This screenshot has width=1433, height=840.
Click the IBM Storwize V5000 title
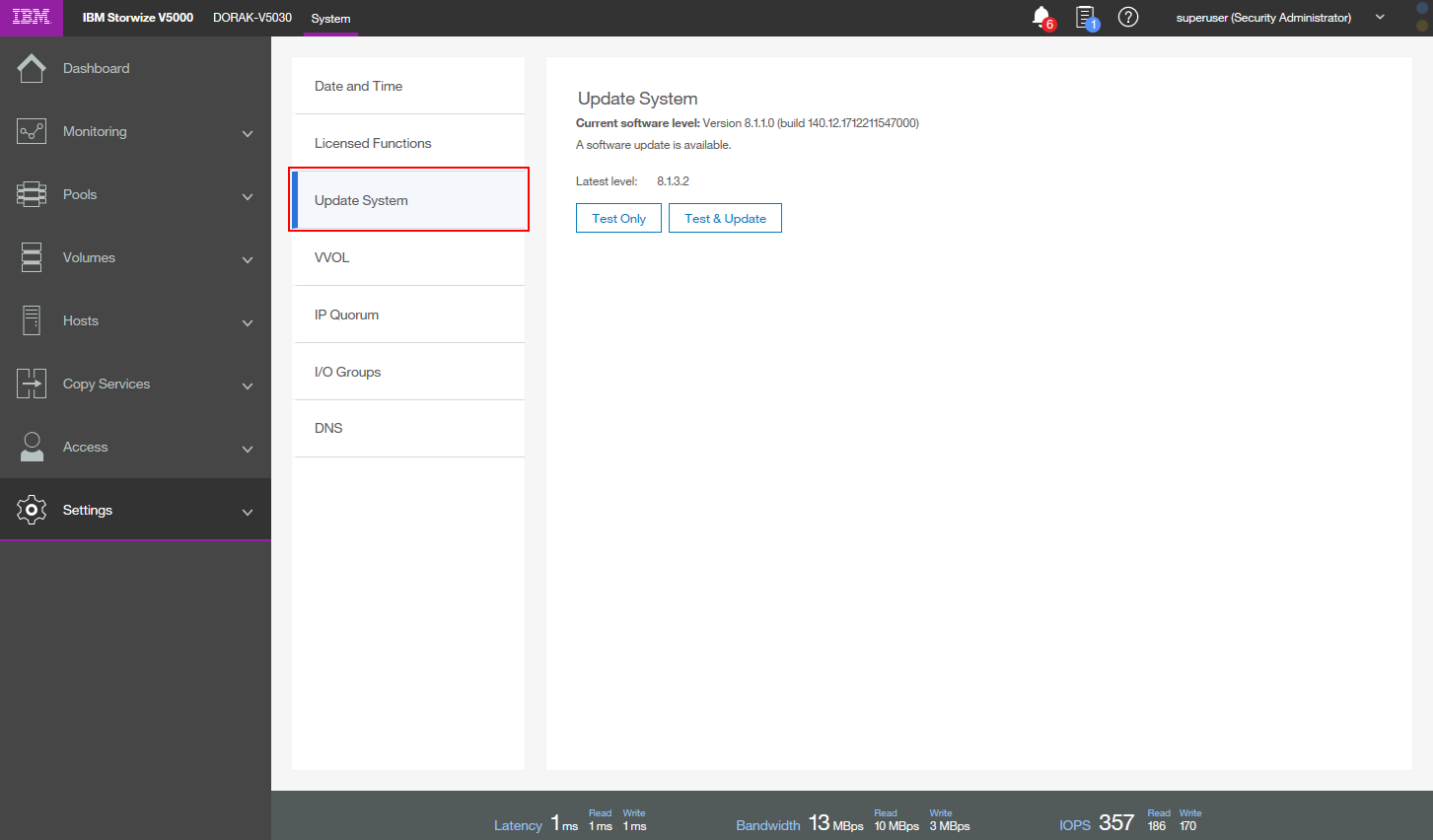point(138,18)
